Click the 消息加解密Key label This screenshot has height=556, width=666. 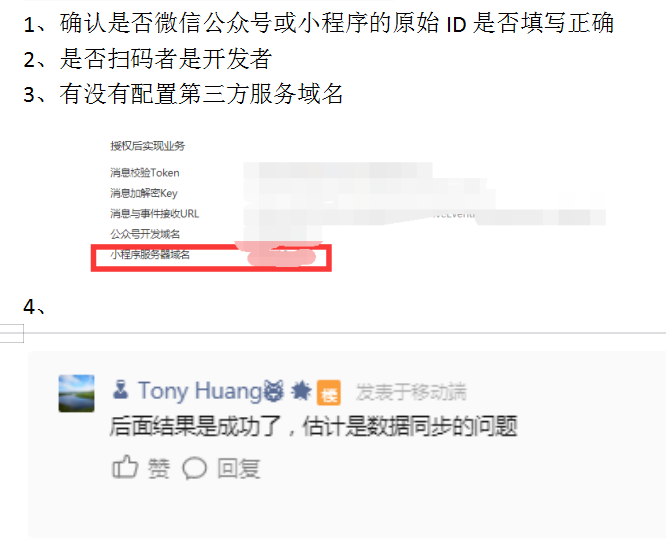(x=144, y=193)
